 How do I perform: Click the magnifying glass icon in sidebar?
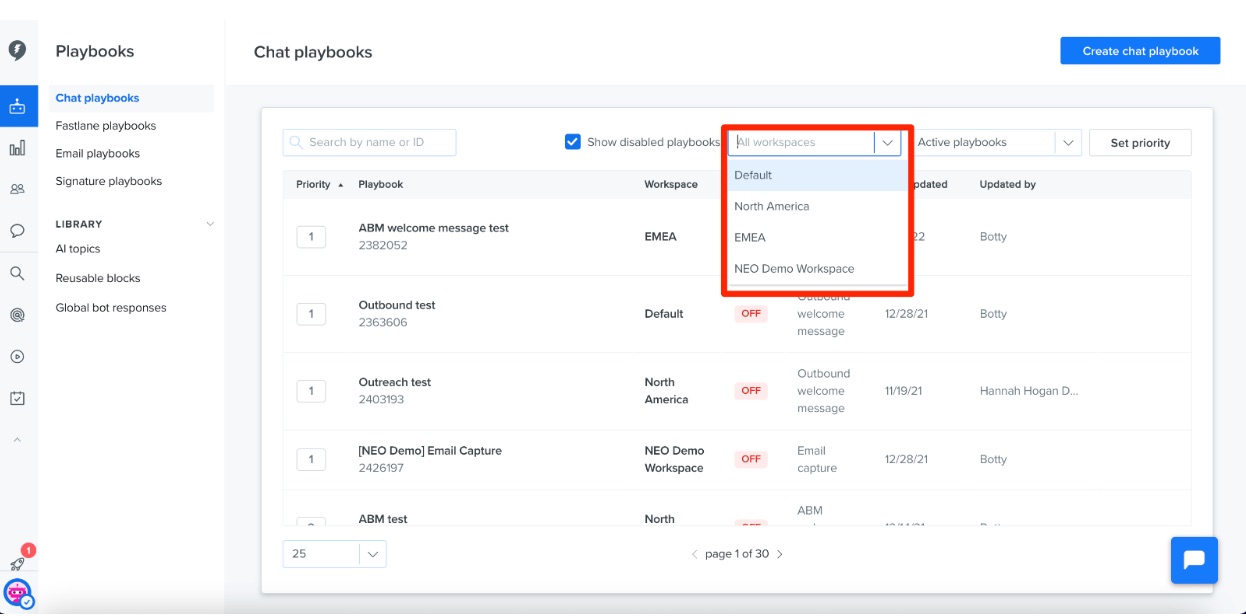click(x=17, y=273)
